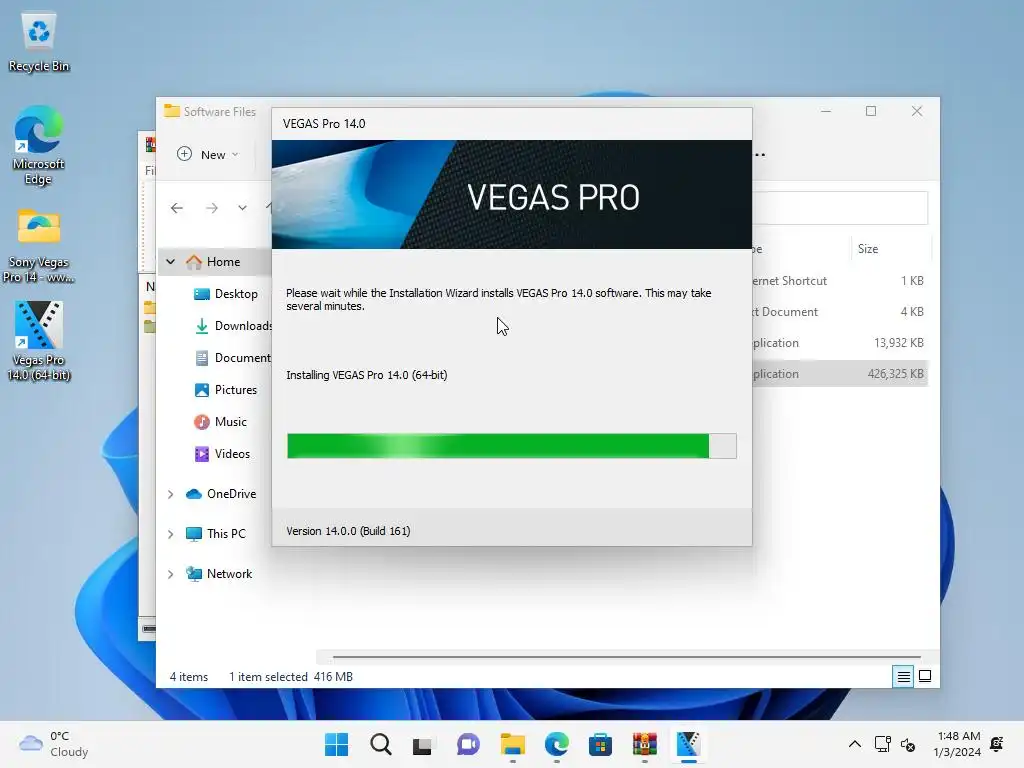Open the muted volume tray icon
This screenshot has height=768, width=1024.
908,744
